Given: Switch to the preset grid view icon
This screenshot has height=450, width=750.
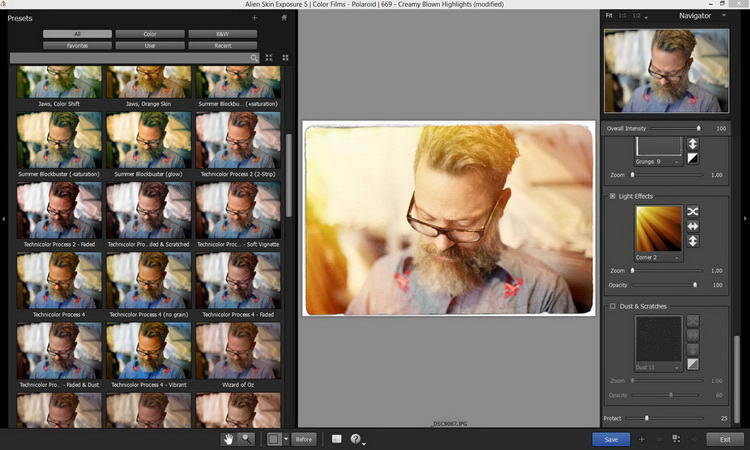Looking at the screenshot, I should click(x=285, y=58).
